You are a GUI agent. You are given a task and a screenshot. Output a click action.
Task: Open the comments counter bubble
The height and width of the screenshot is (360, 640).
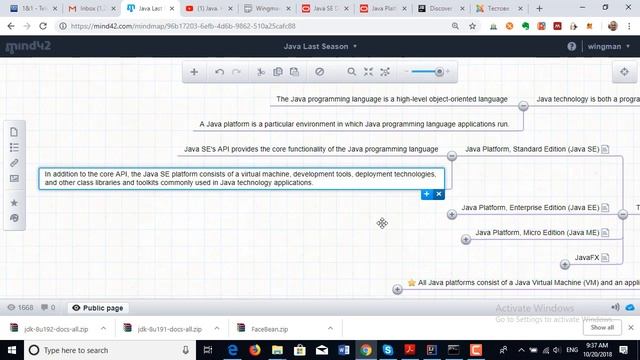pos(48,308)
